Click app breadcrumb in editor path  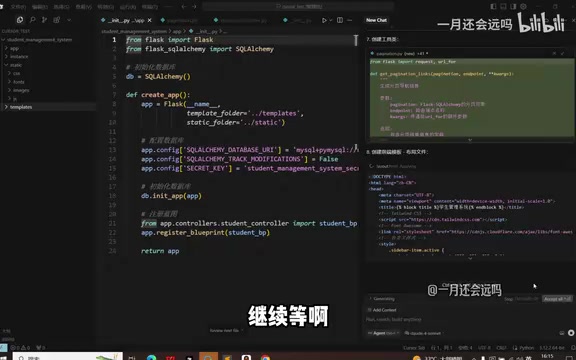(x=177, y=32)
